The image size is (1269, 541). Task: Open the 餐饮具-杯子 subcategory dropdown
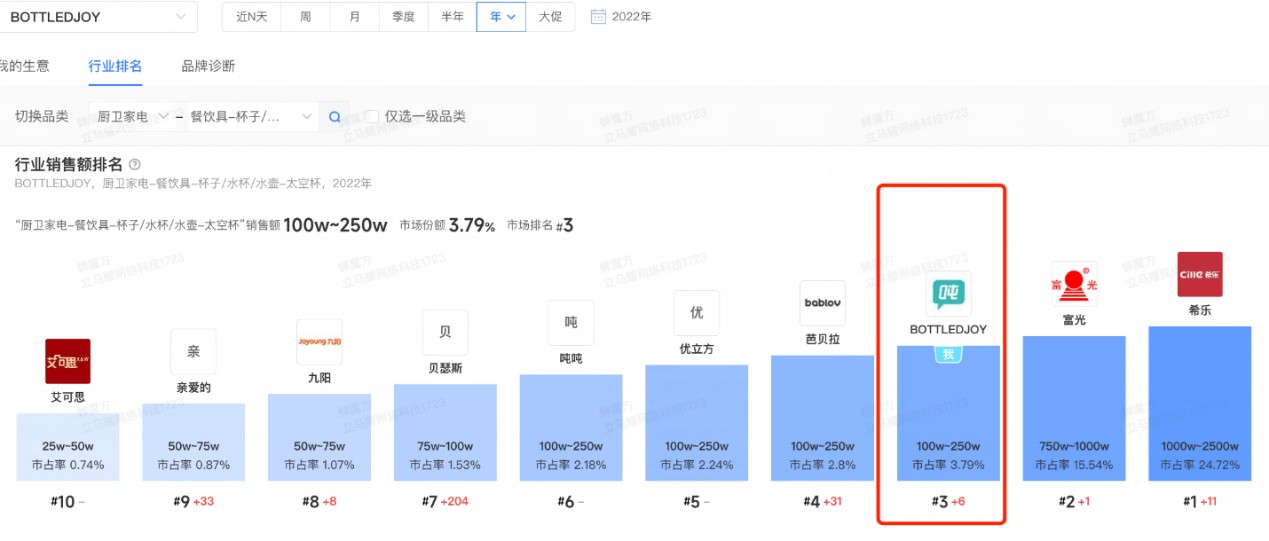tap(254, 117)
